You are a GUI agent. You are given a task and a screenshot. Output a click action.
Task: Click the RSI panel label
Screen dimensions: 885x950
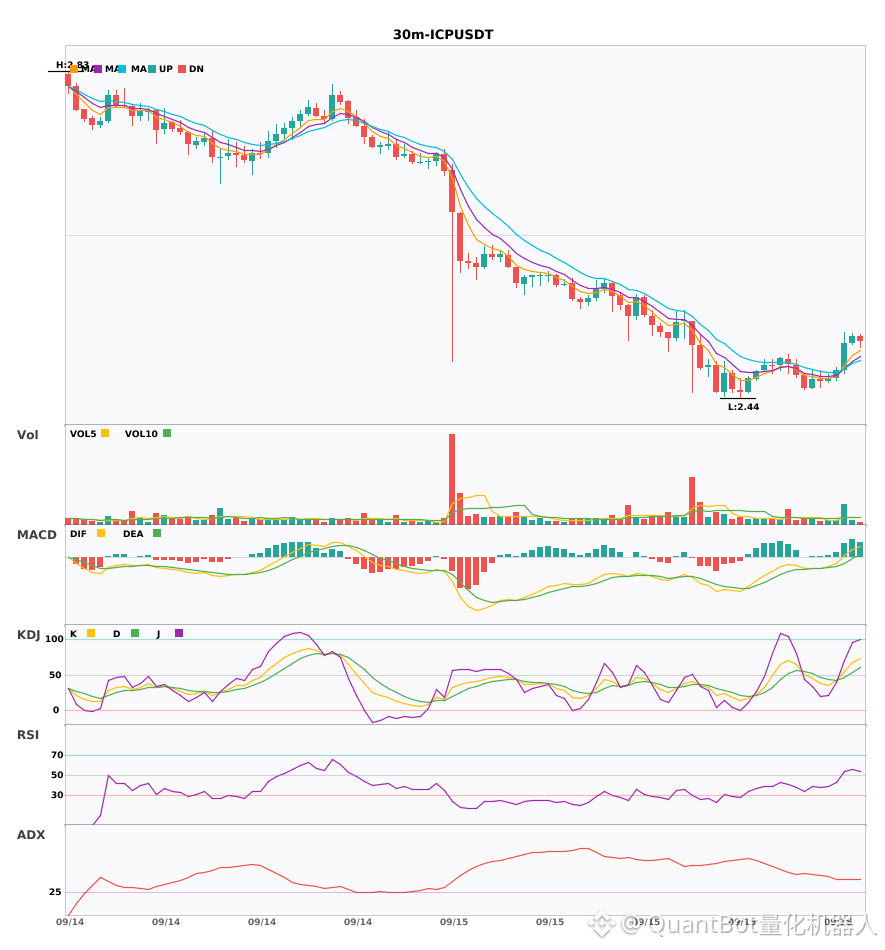click(x=28, y=735)
